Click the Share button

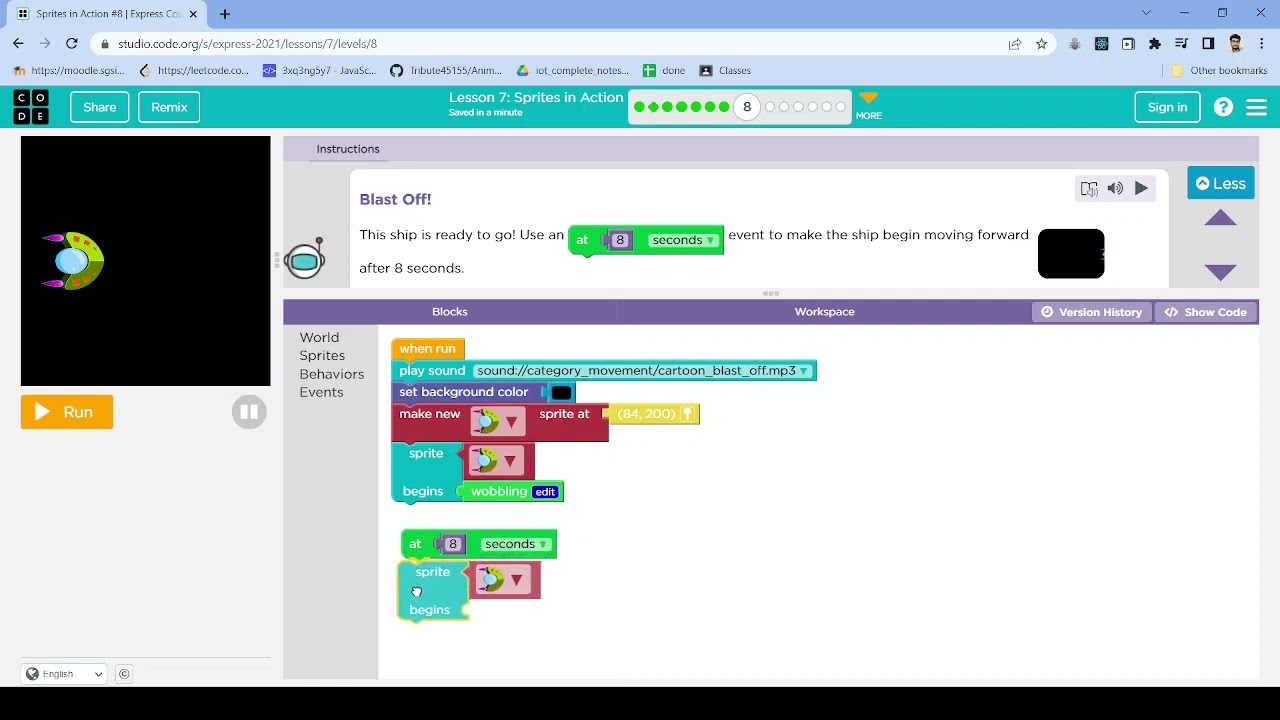99,107
